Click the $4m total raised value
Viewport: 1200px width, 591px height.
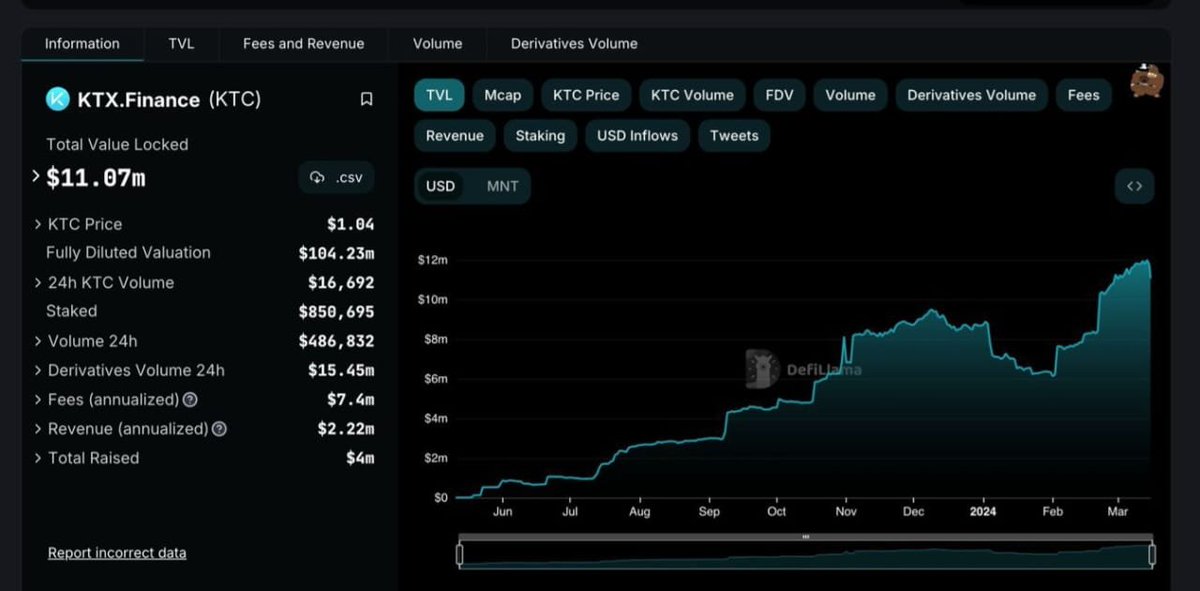pyautogui.click(x=360, y=459)
